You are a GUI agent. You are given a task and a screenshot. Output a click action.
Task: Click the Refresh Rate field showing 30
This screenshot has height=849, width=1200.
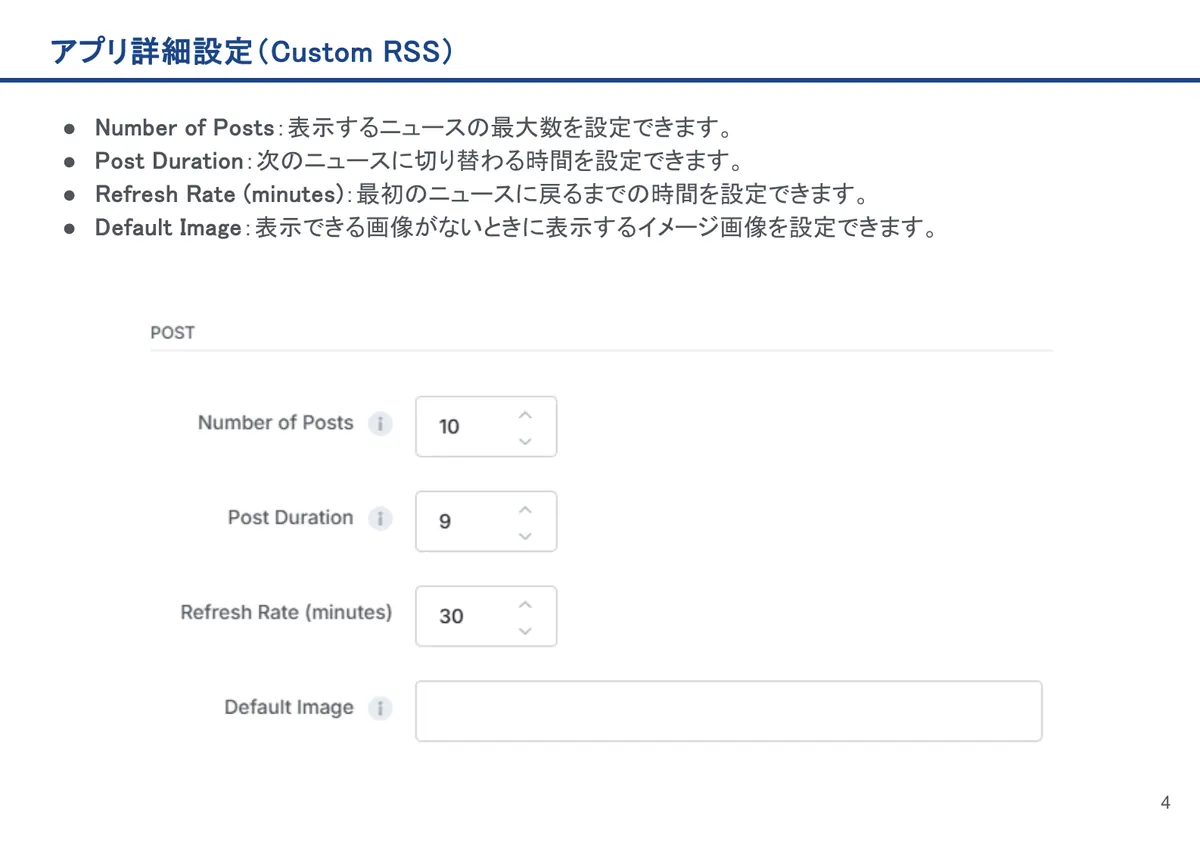486,616
